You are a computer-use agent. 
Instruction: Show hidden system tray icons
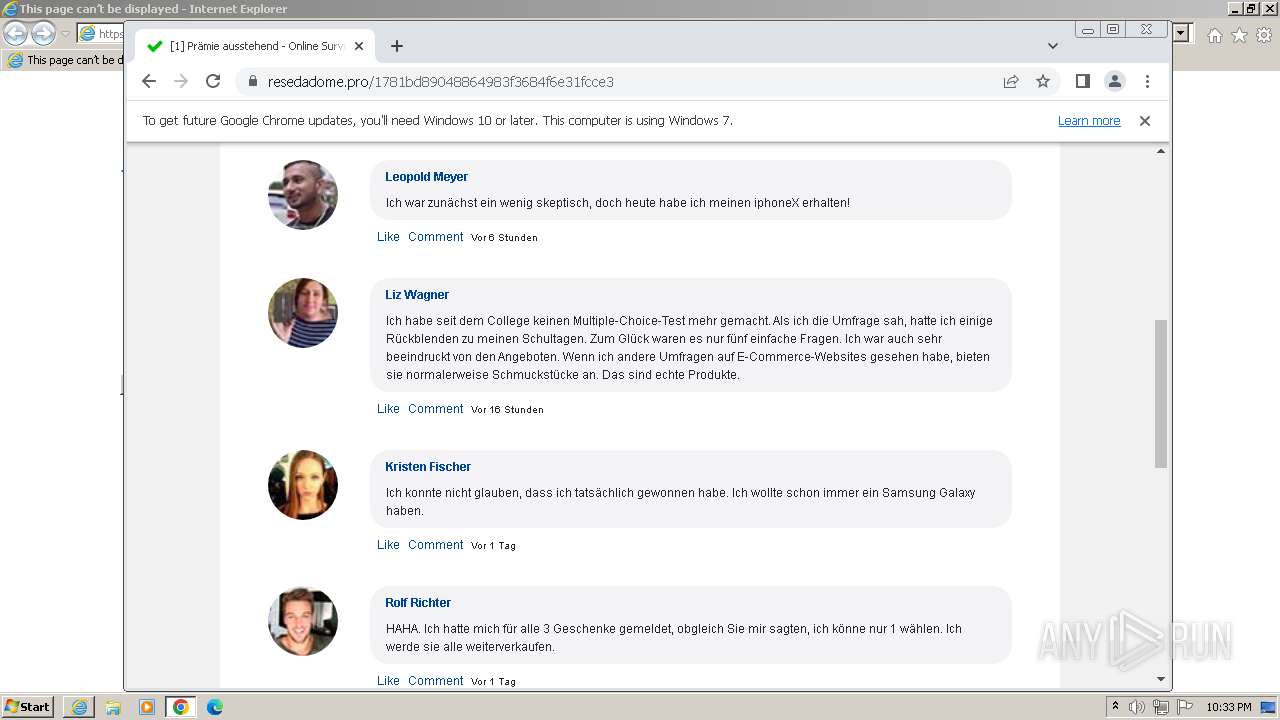point(1115,707)
